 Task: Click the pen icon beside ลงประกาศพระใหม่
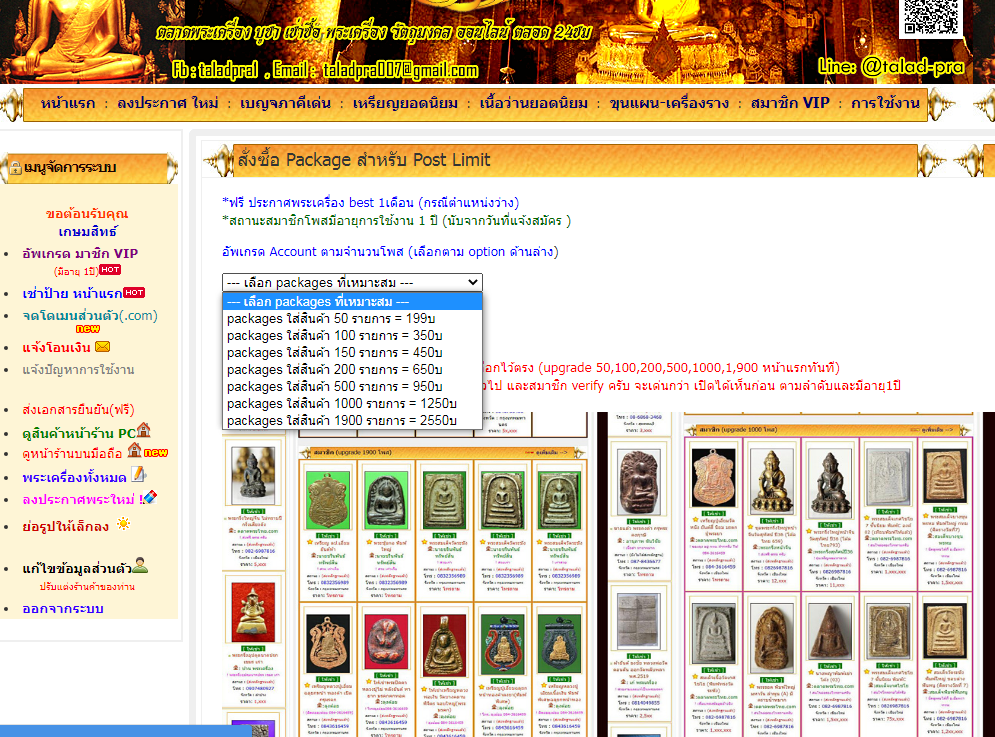[x=149, y=498]
